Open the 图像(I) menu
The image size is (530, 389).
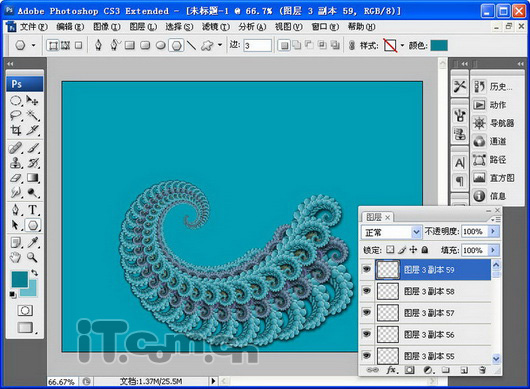click(106, 27)
